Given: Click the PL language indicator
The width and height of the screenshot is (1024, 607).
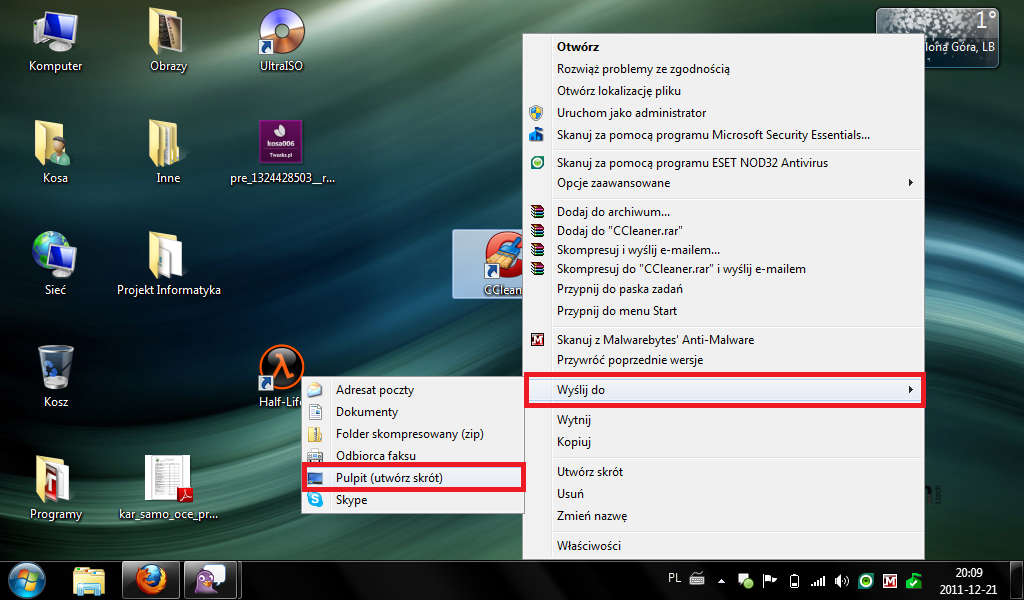Looking at the screenshot, I should [675, 578].
